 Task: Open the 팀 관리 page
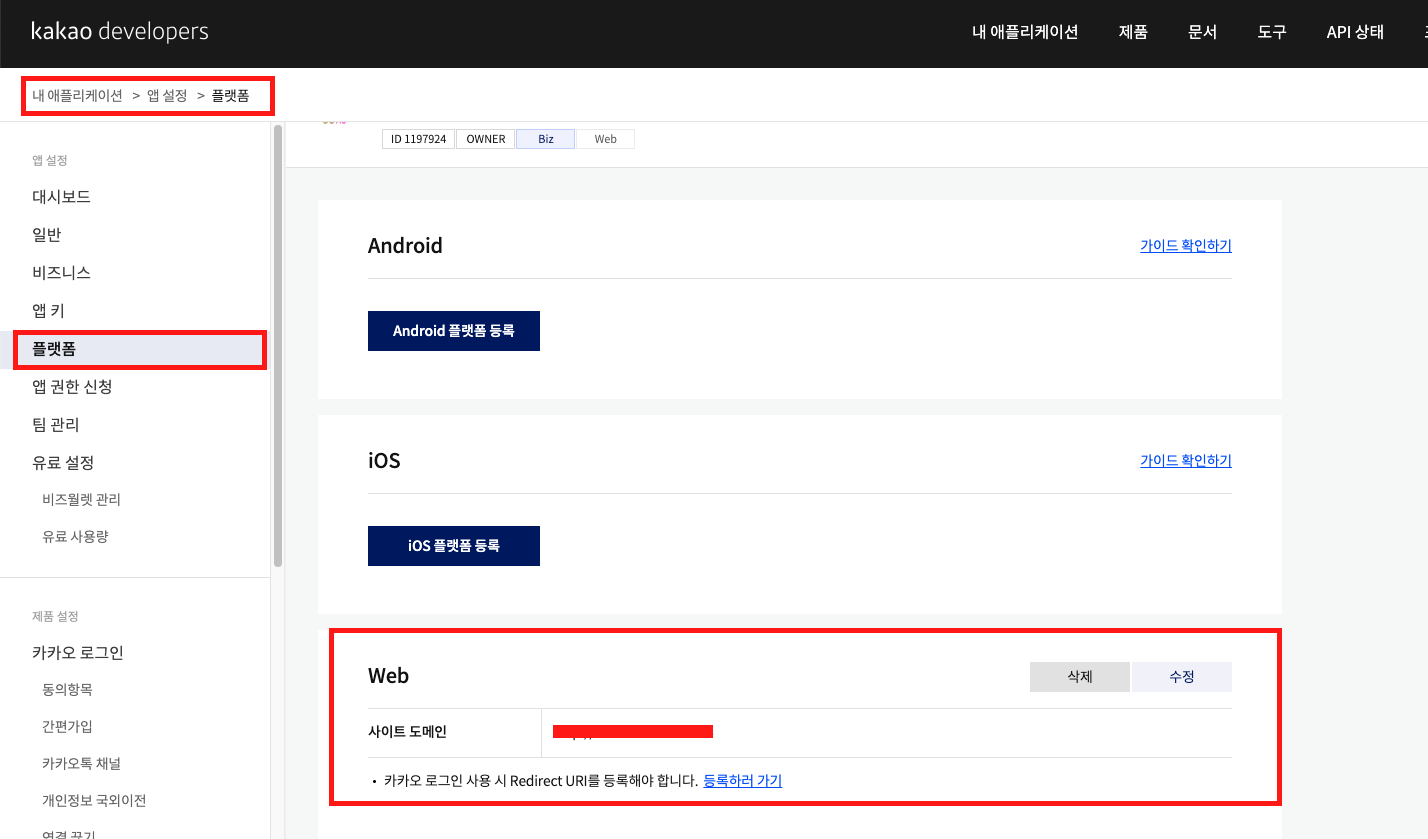coord(56,424)
